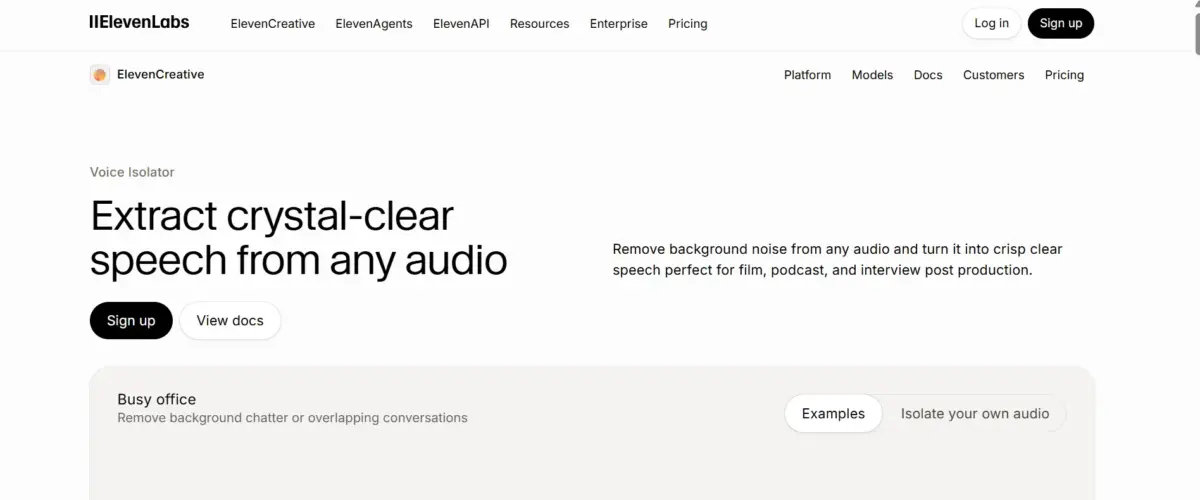Open Pricing in the sub-navigation
This screenshot has width=1200, height=500.
[1064, 75]
